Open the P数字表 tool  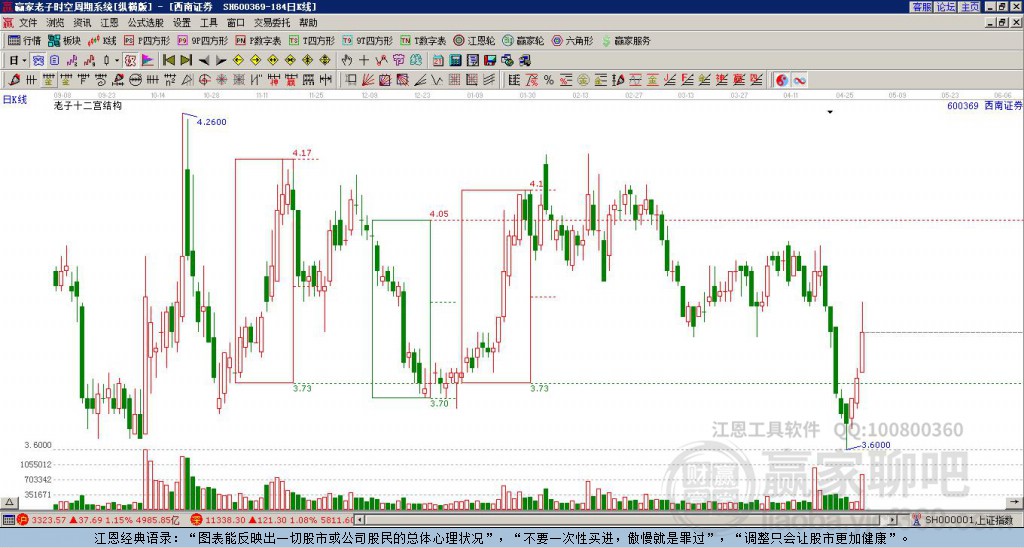258,40
